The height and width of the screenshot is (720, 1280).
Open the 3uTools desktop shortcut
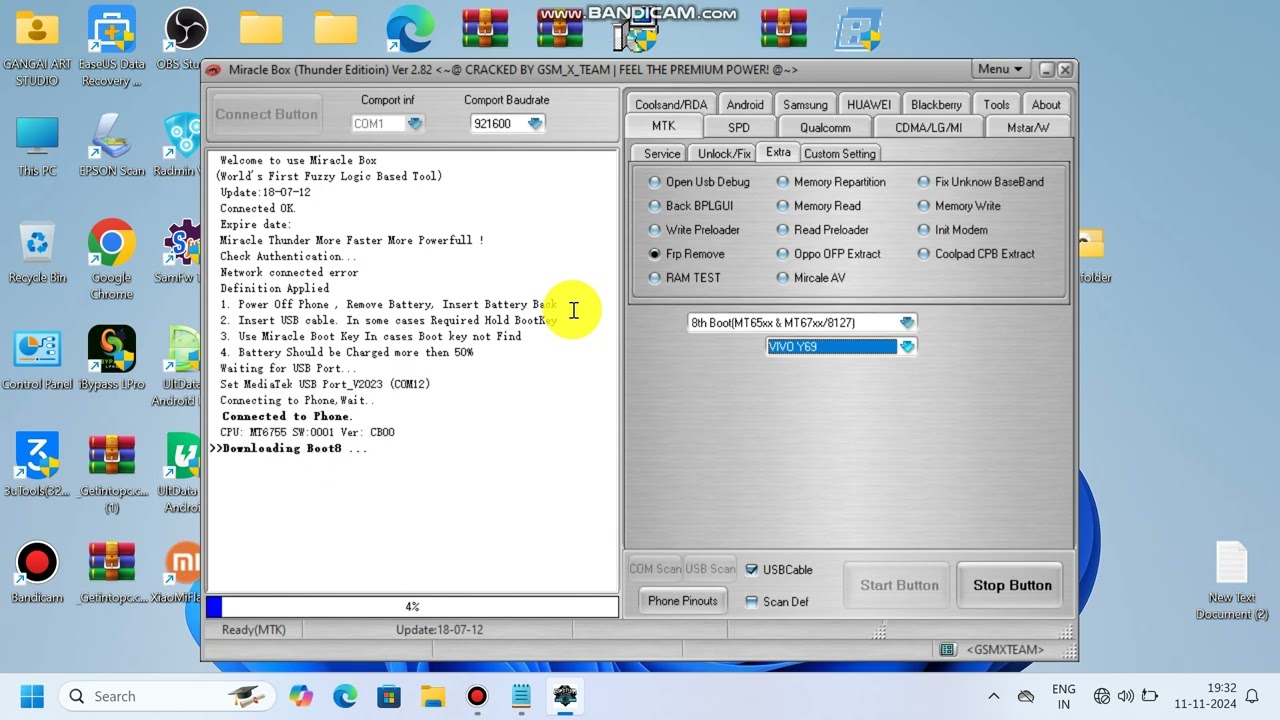click(x=37, y=465)
